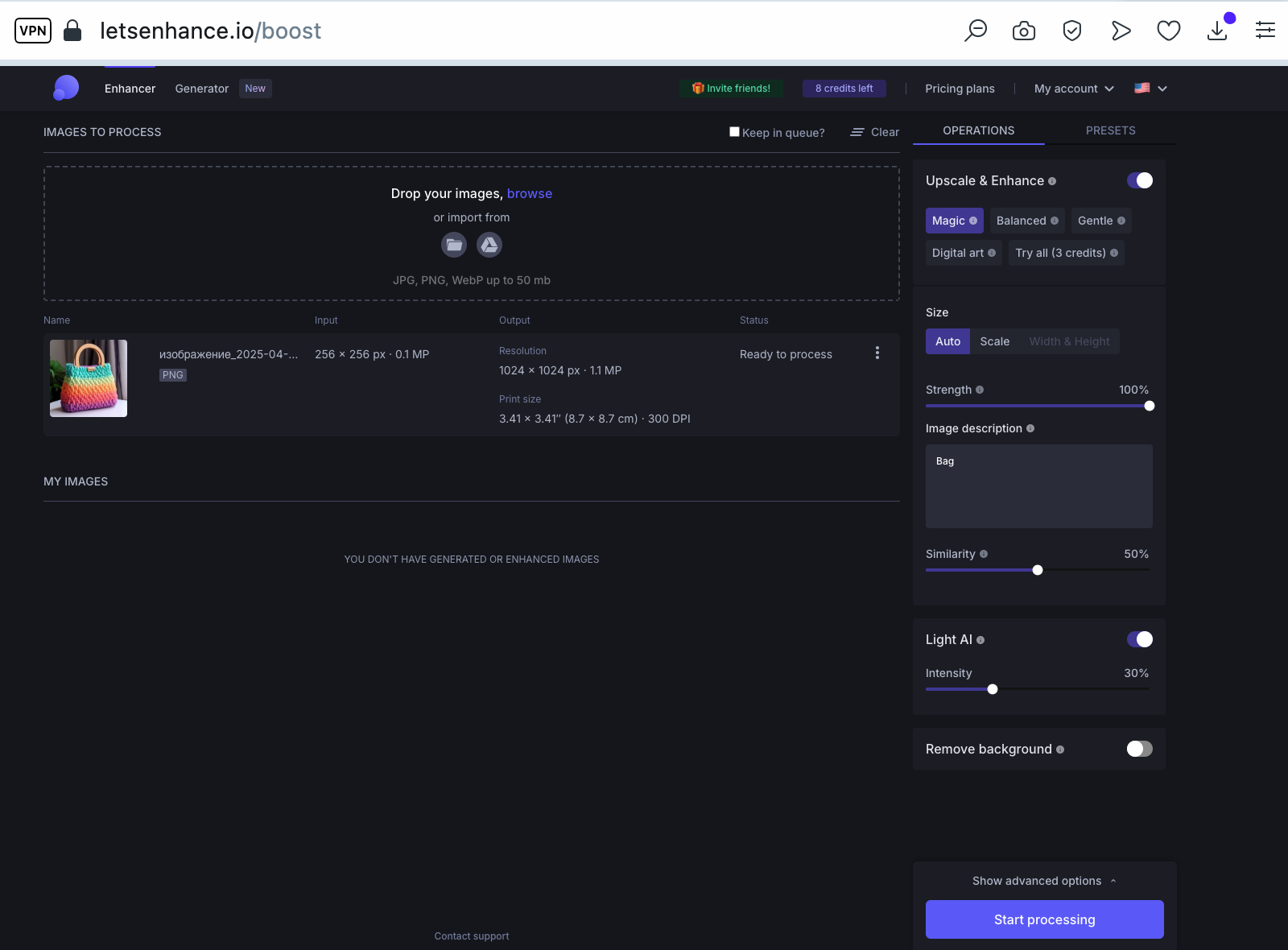Collapse the Show advanced options expander
1288x950 pixels.
point(1044,881)
